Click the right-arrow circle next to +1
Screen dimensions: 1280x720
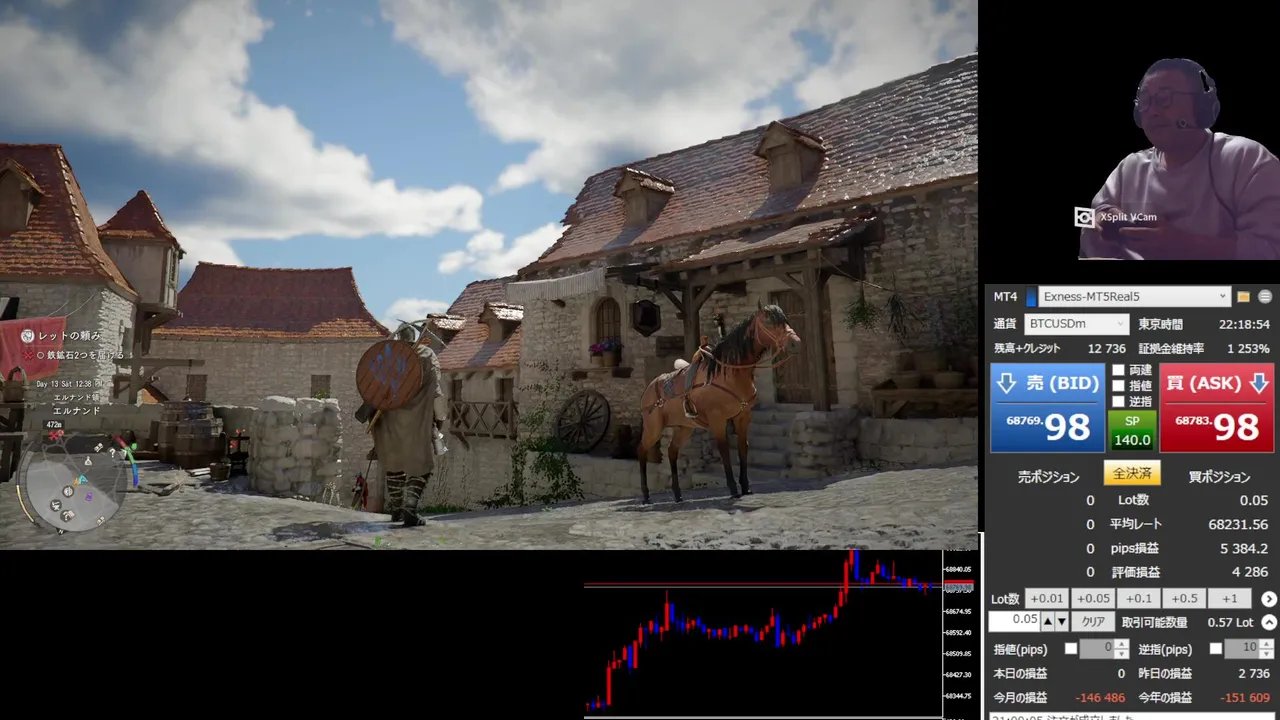point(1269,599)
